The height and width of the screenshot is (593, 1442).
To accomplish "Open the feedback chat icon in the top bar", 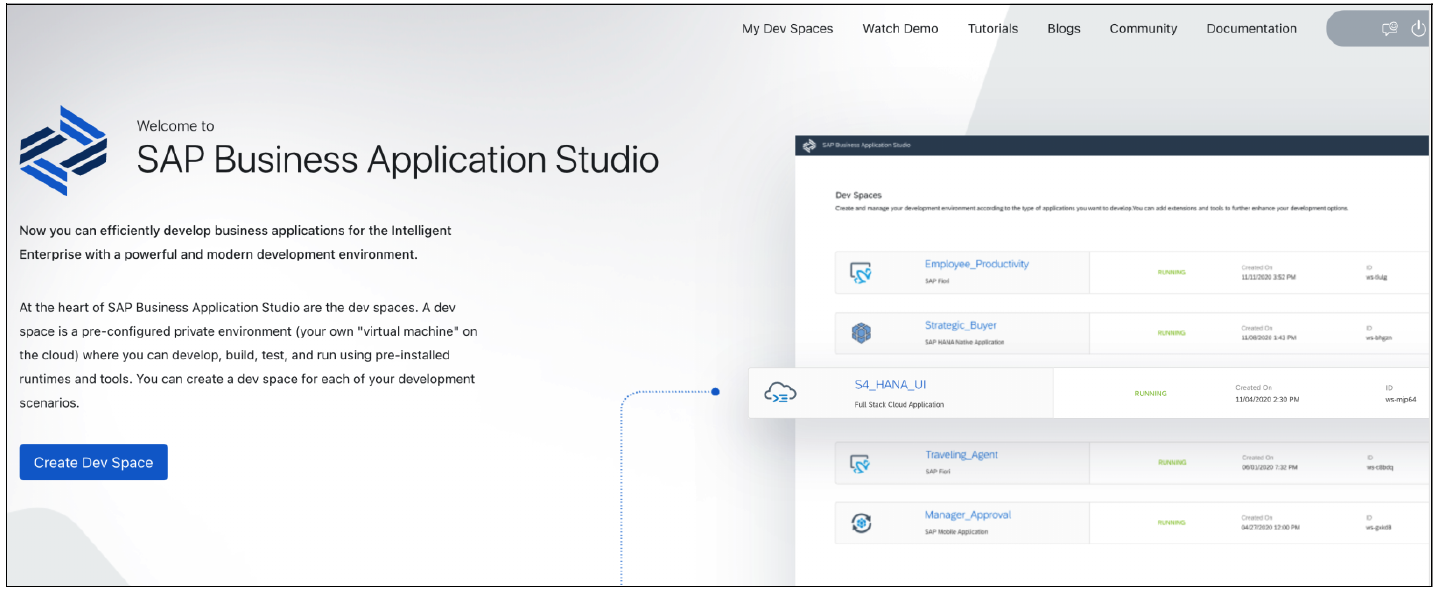I will [1390, 28].
